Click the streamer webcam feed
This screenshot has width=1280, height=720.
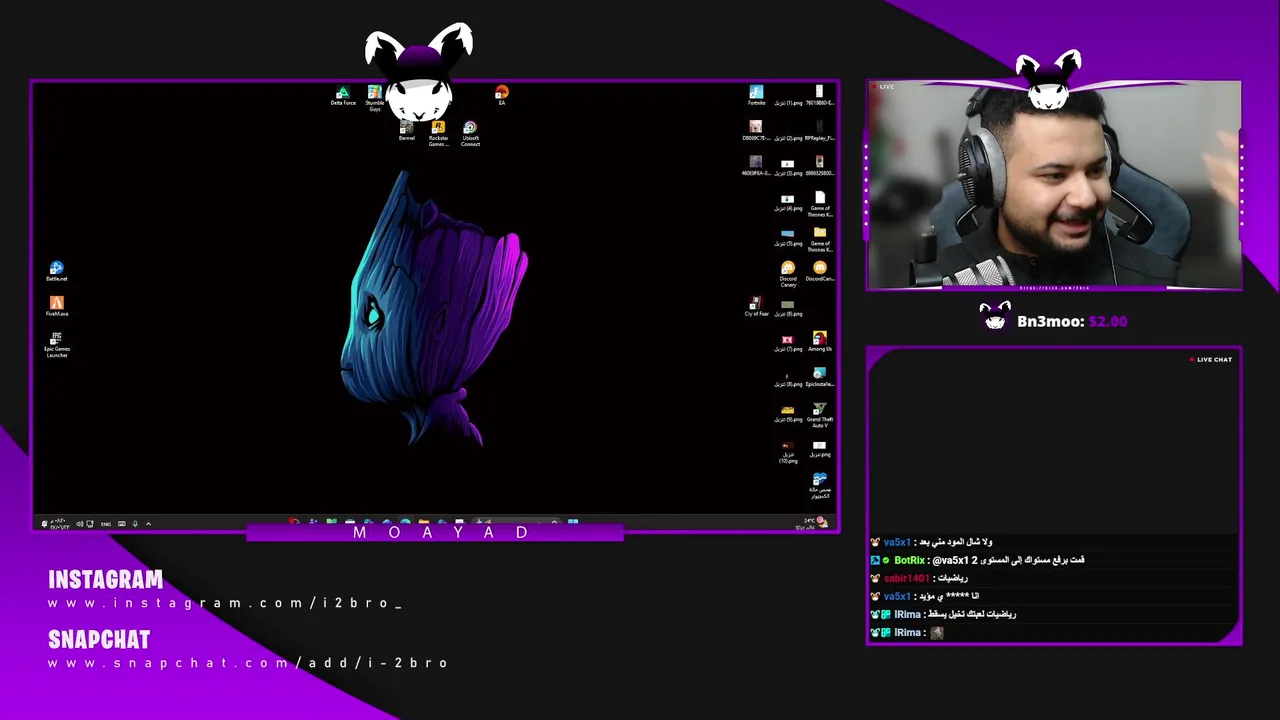[x=1054, y=186]
